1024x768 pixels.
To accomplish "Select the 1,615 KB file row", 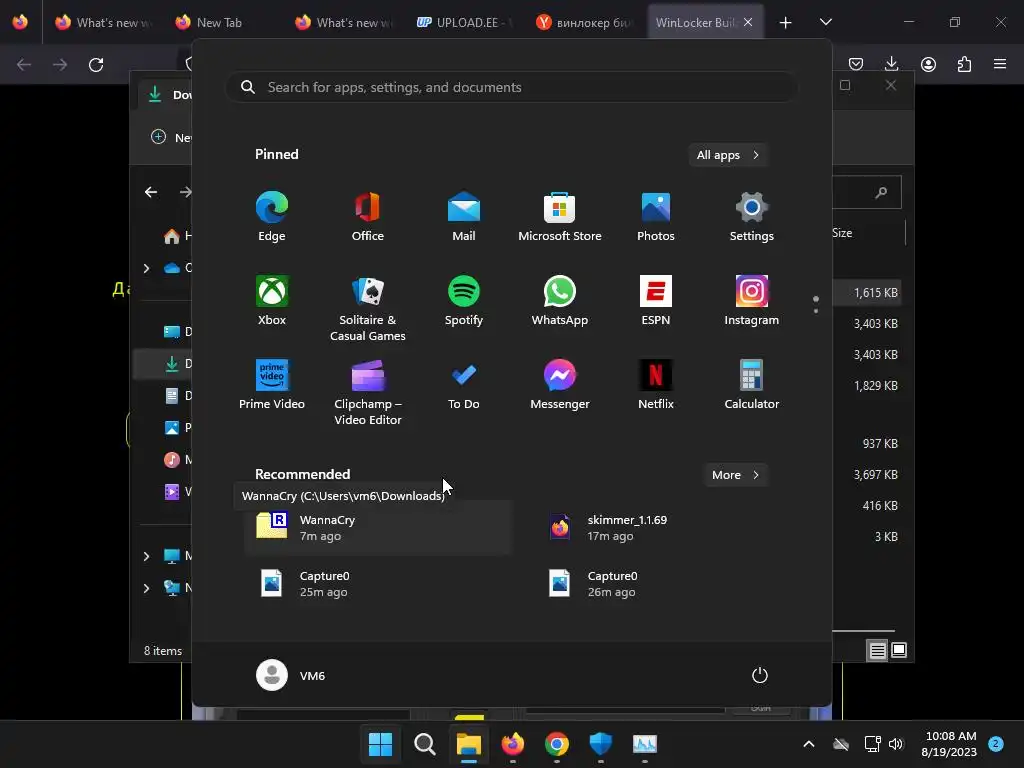I will [866, 293].
